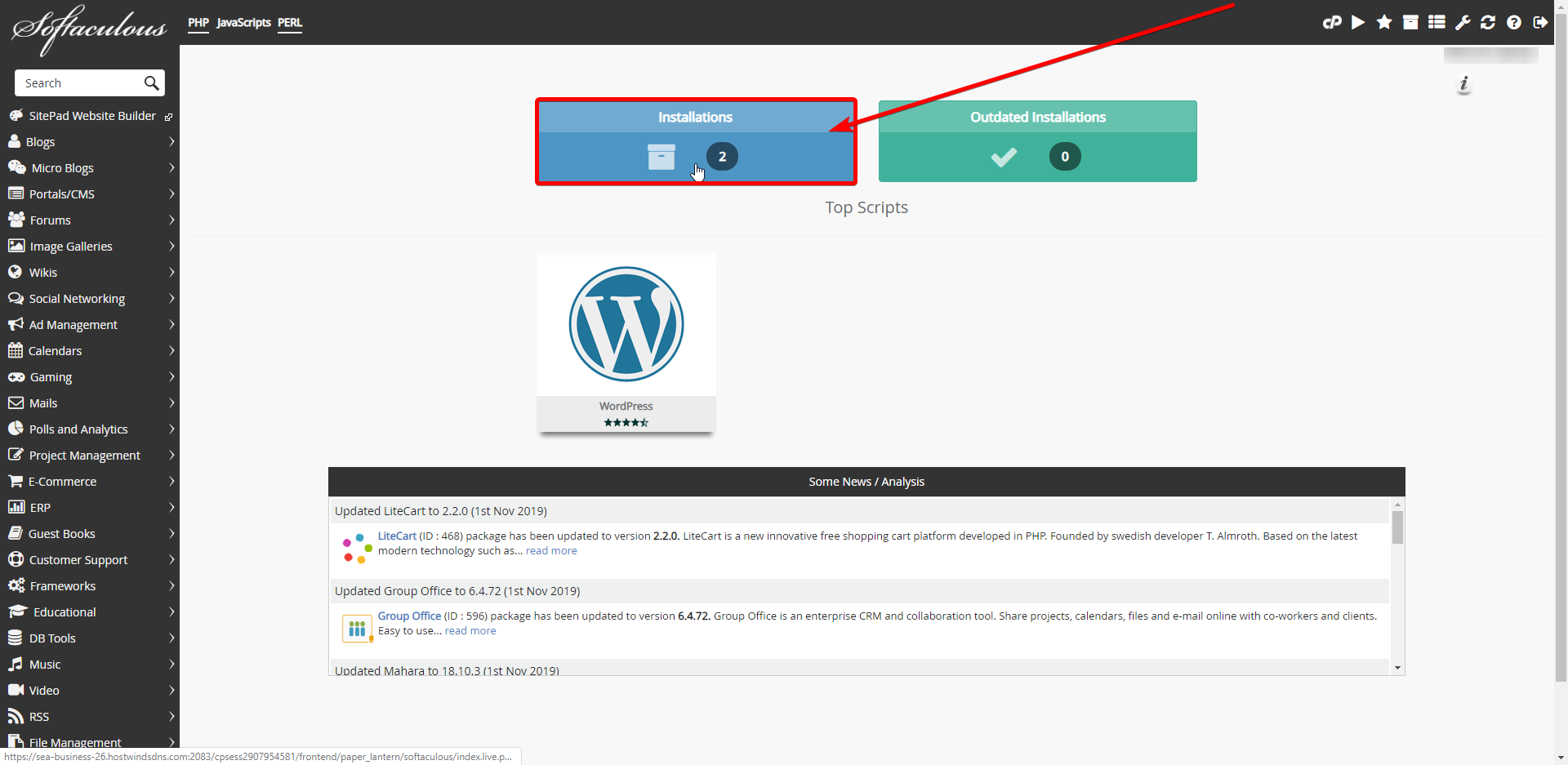This screenshot has width=1568, height=765.
Task: Click the Wikis globe icon
Action: (15, 272)
